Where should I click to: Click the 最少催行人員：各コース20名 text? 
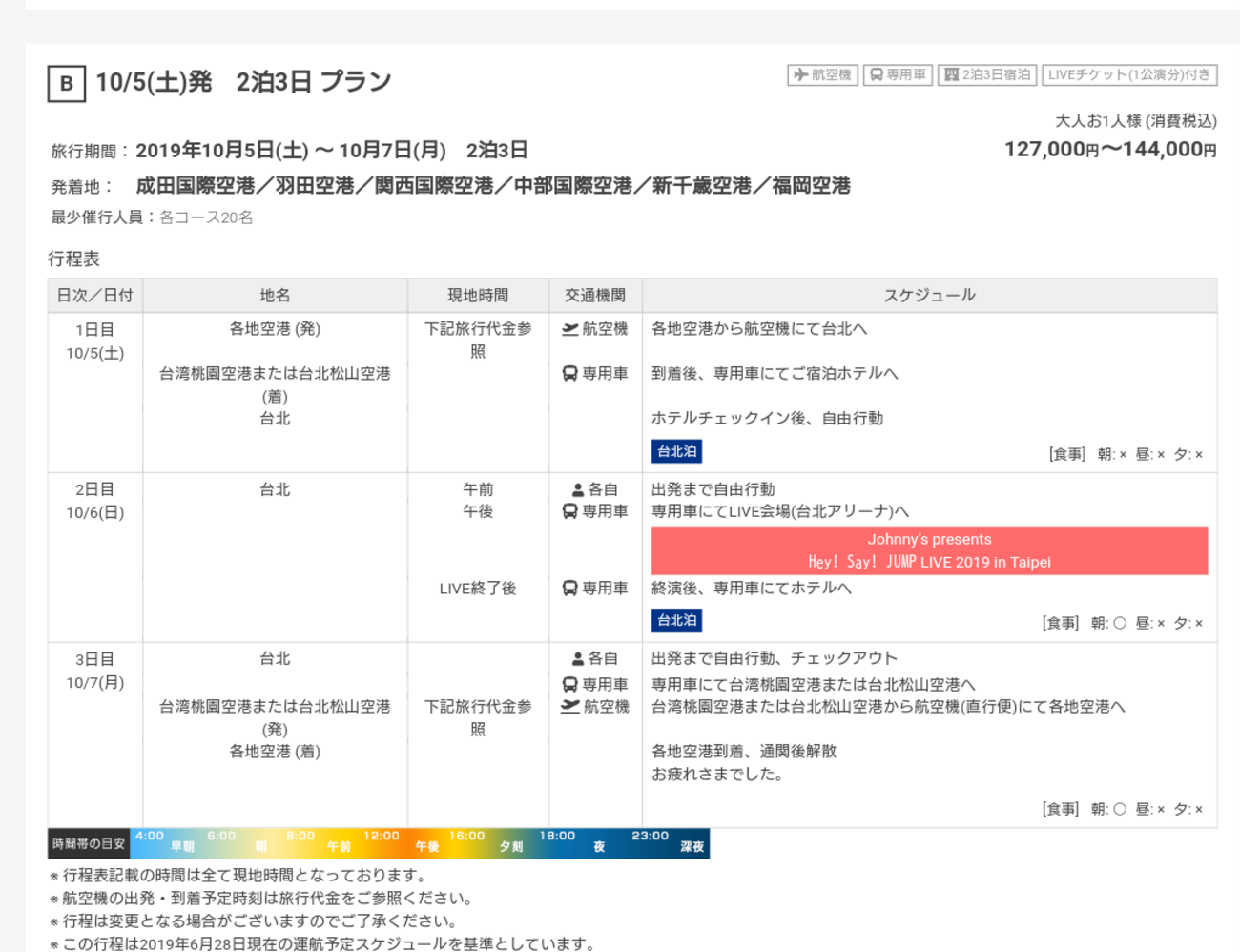pyautogui.click(x=153, y=217)
